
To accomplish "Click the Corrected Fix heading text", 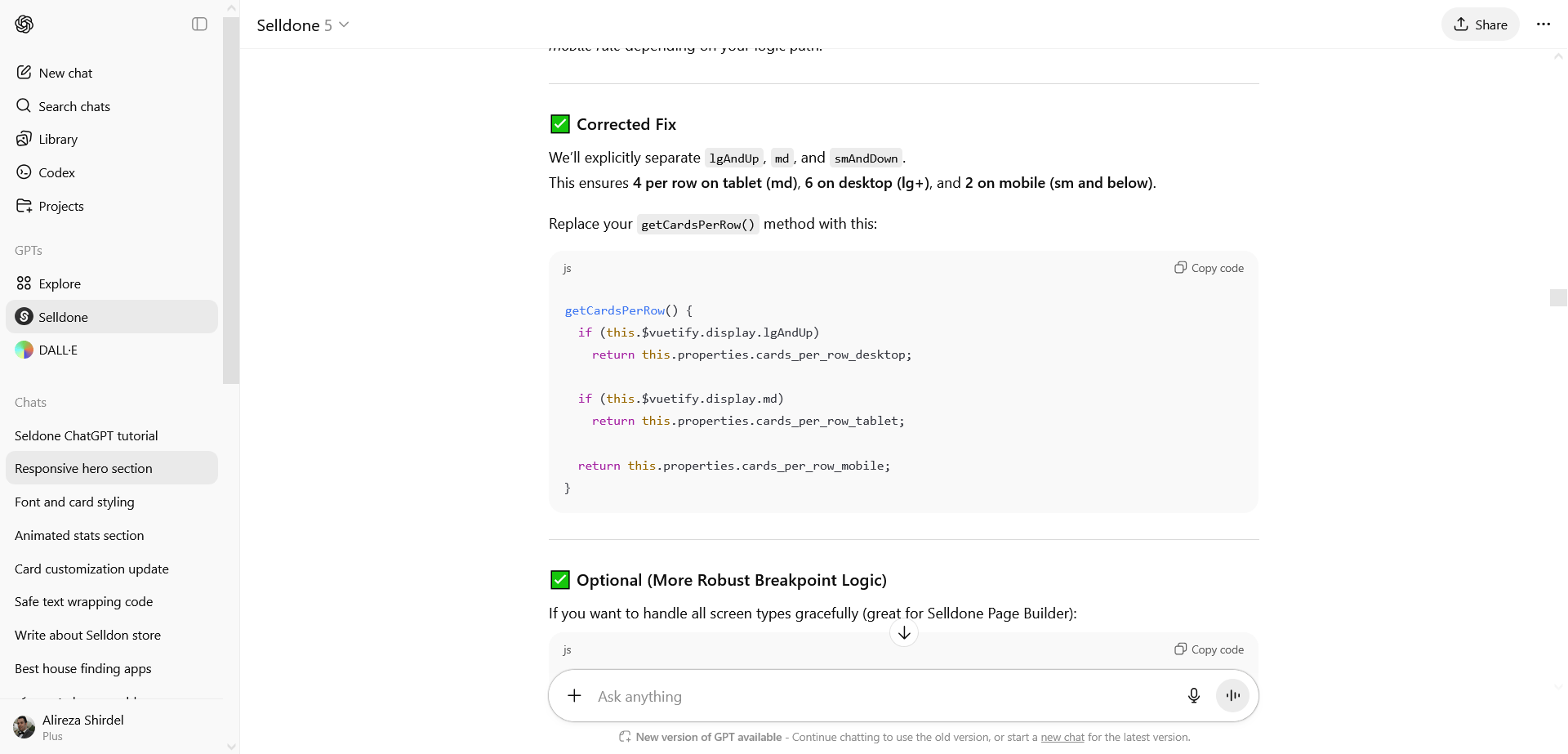I will click(x=626, y=124).
